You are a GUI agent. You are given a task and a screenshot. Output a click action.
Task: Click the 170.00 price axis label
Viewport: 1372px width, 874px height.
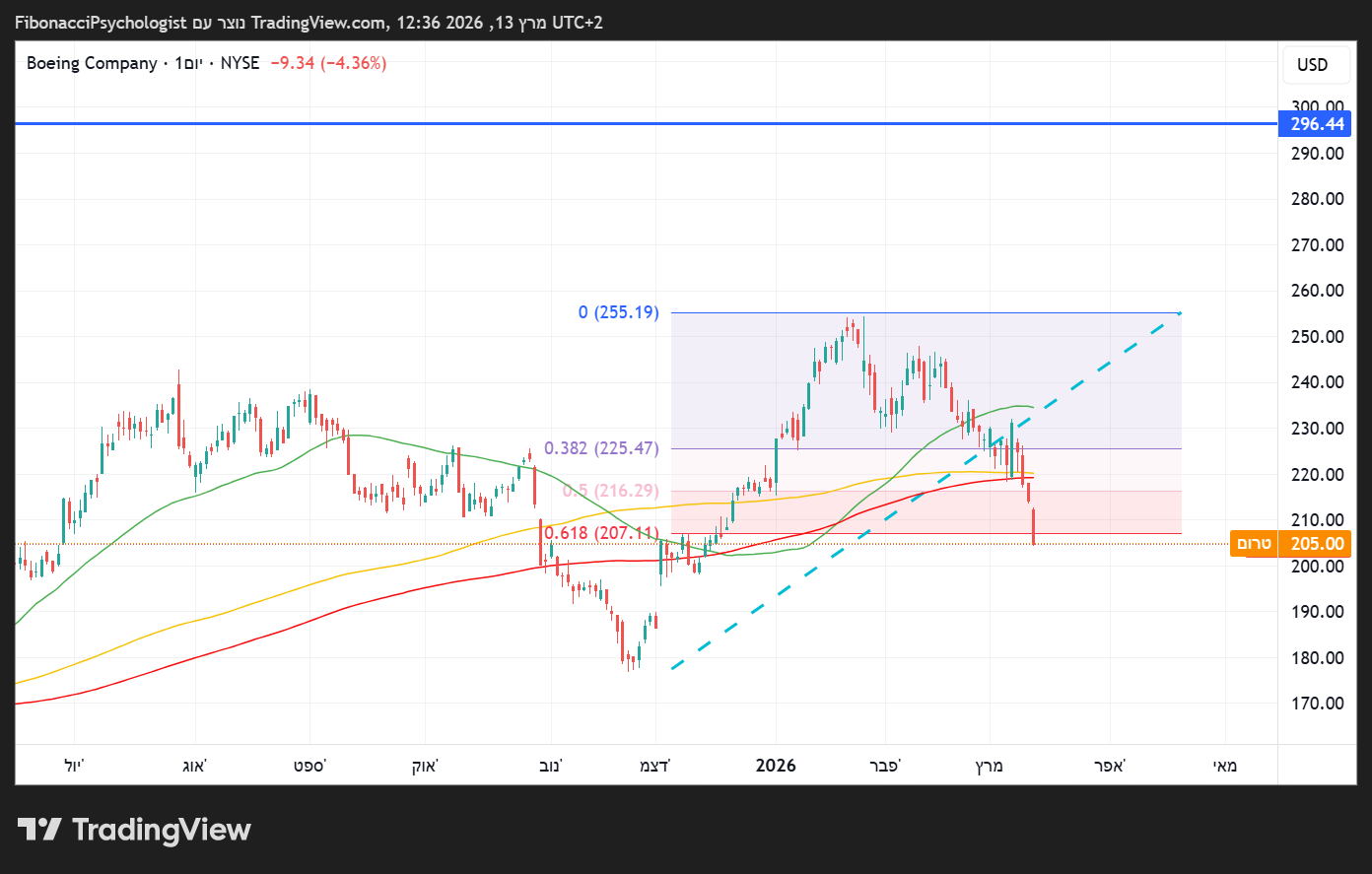[x=1318, y=704]
